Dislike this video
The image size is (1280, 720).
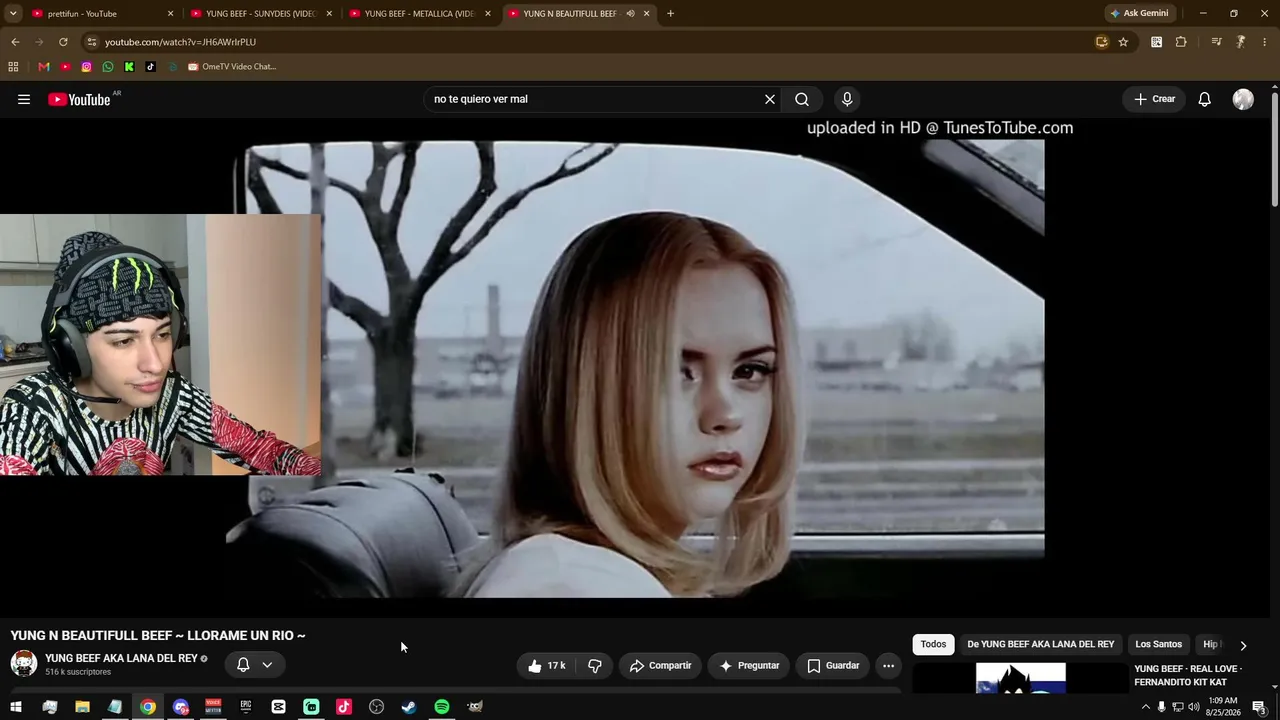[595, 666]
